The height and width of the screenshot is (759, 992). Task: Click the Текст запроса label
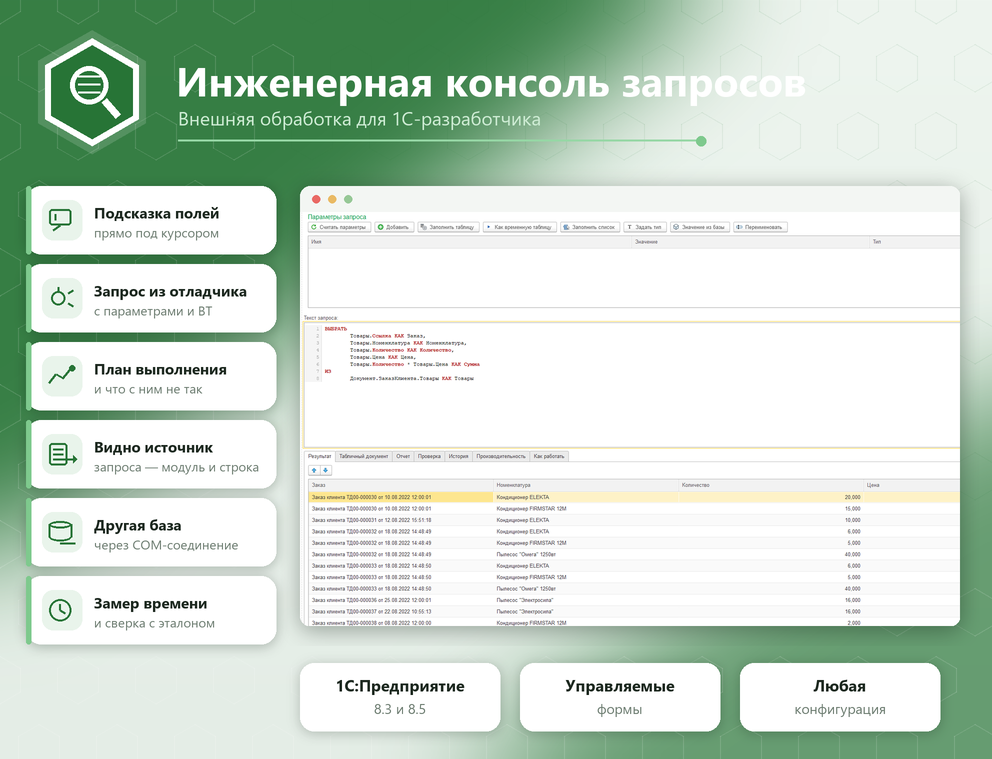tap(321, 318)
